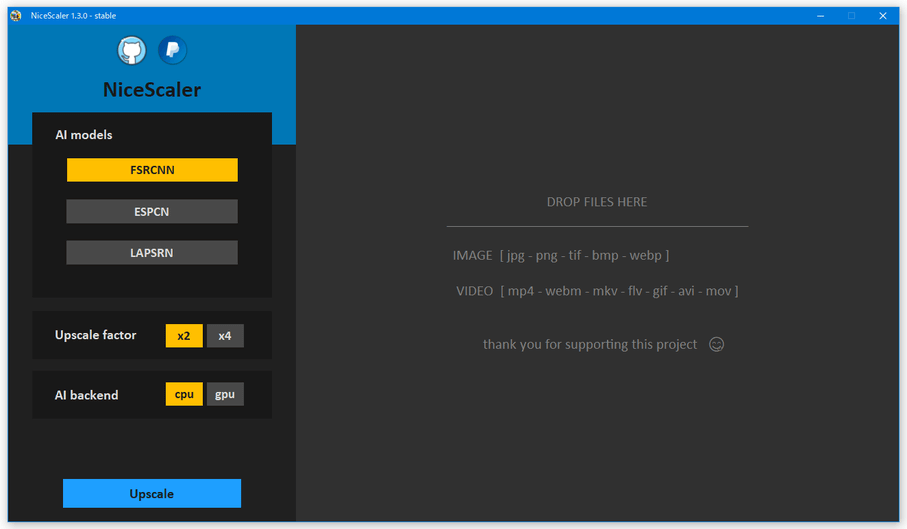This screenshot has height=529, width=907.
Task: Set upscale factor to x4
Action: 225,336
